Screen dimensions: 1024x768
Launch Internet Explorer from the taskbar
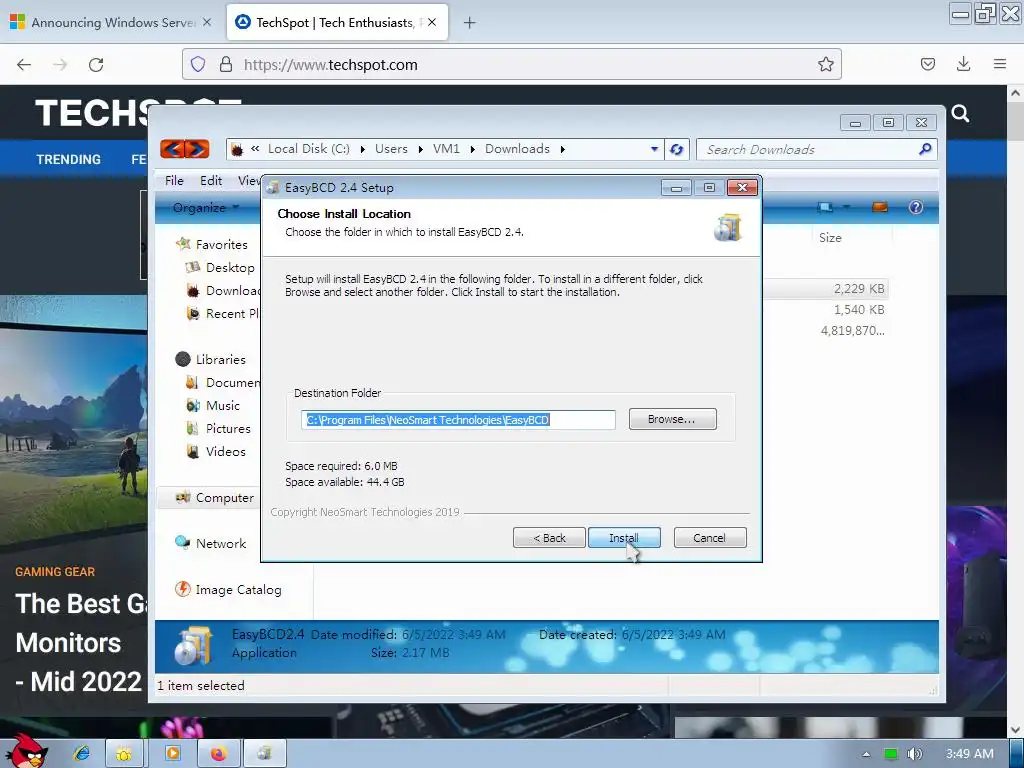coord(82,754)
